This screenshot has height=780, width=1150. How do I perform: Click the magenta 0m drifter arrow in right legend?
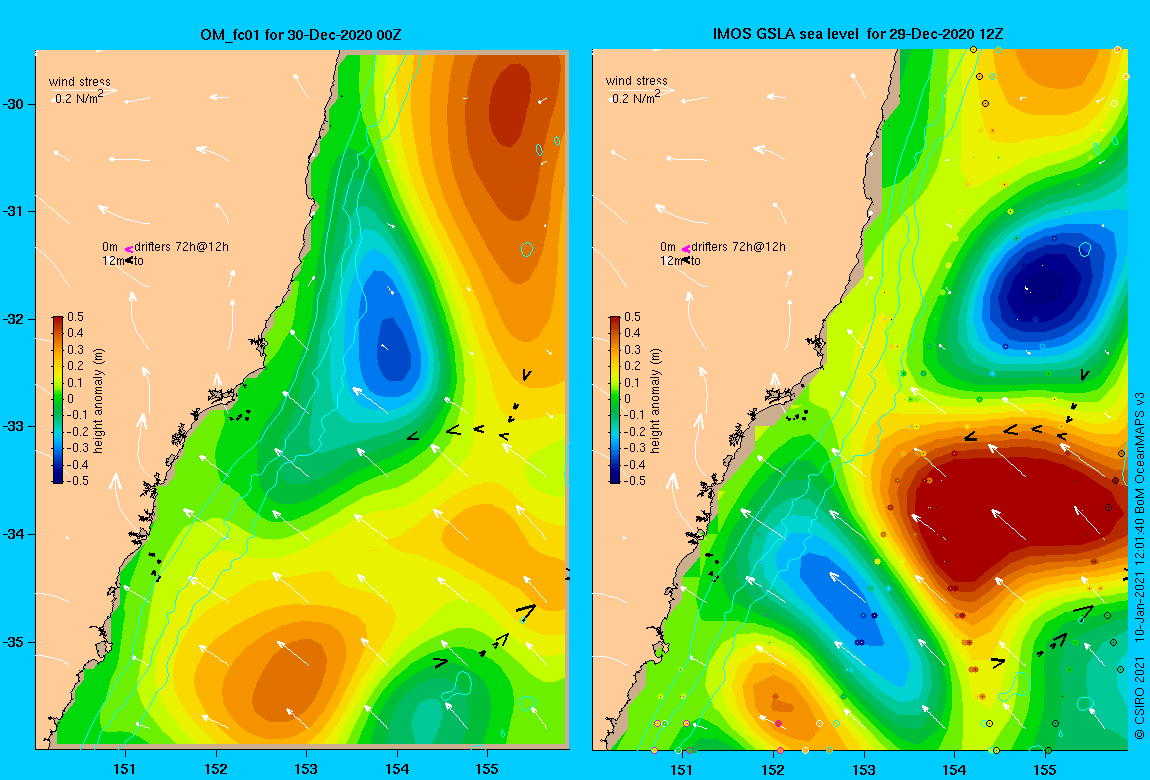coord(686,249)
